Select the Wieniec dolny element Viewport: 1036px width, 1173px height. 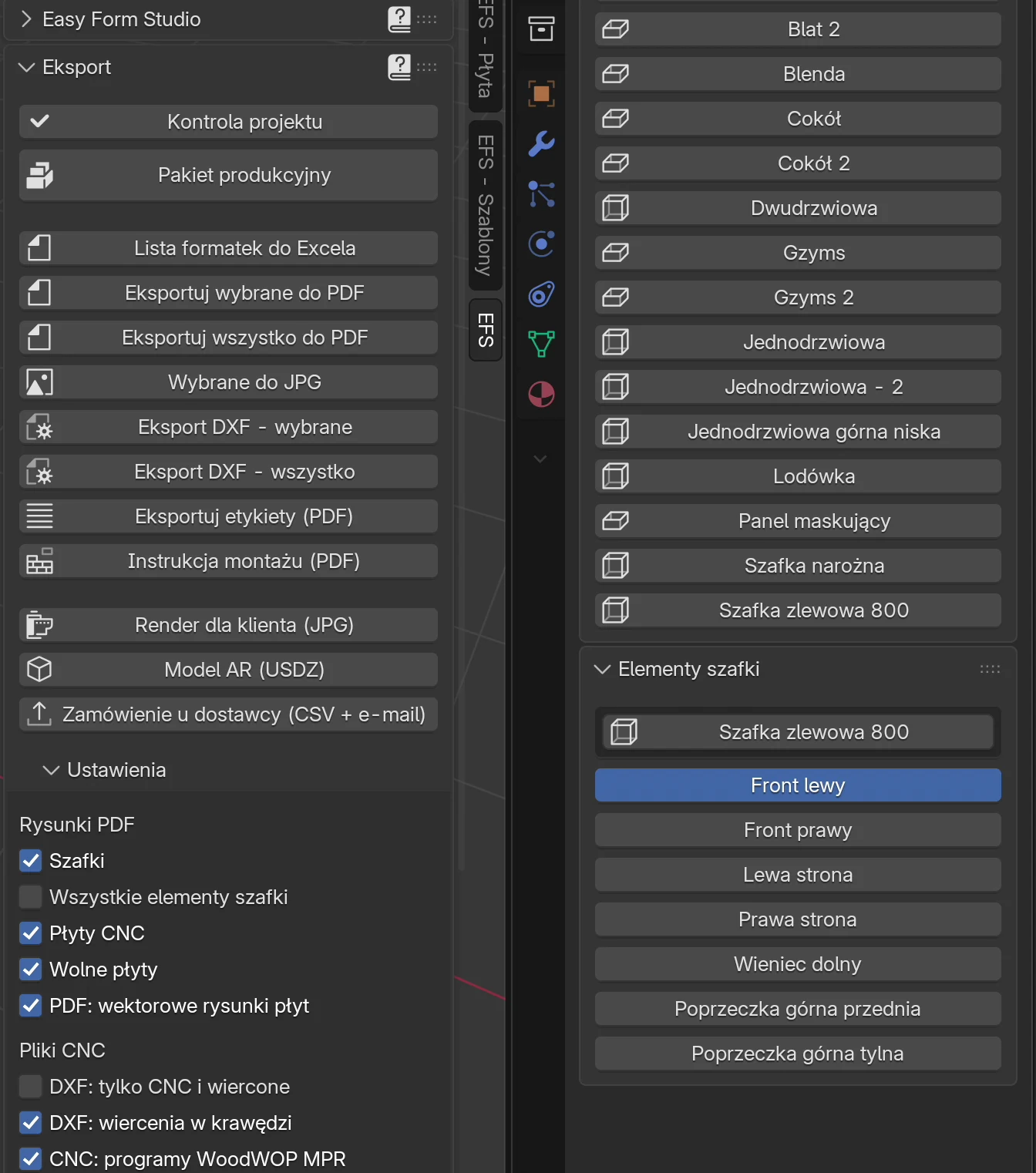point(798,964)
